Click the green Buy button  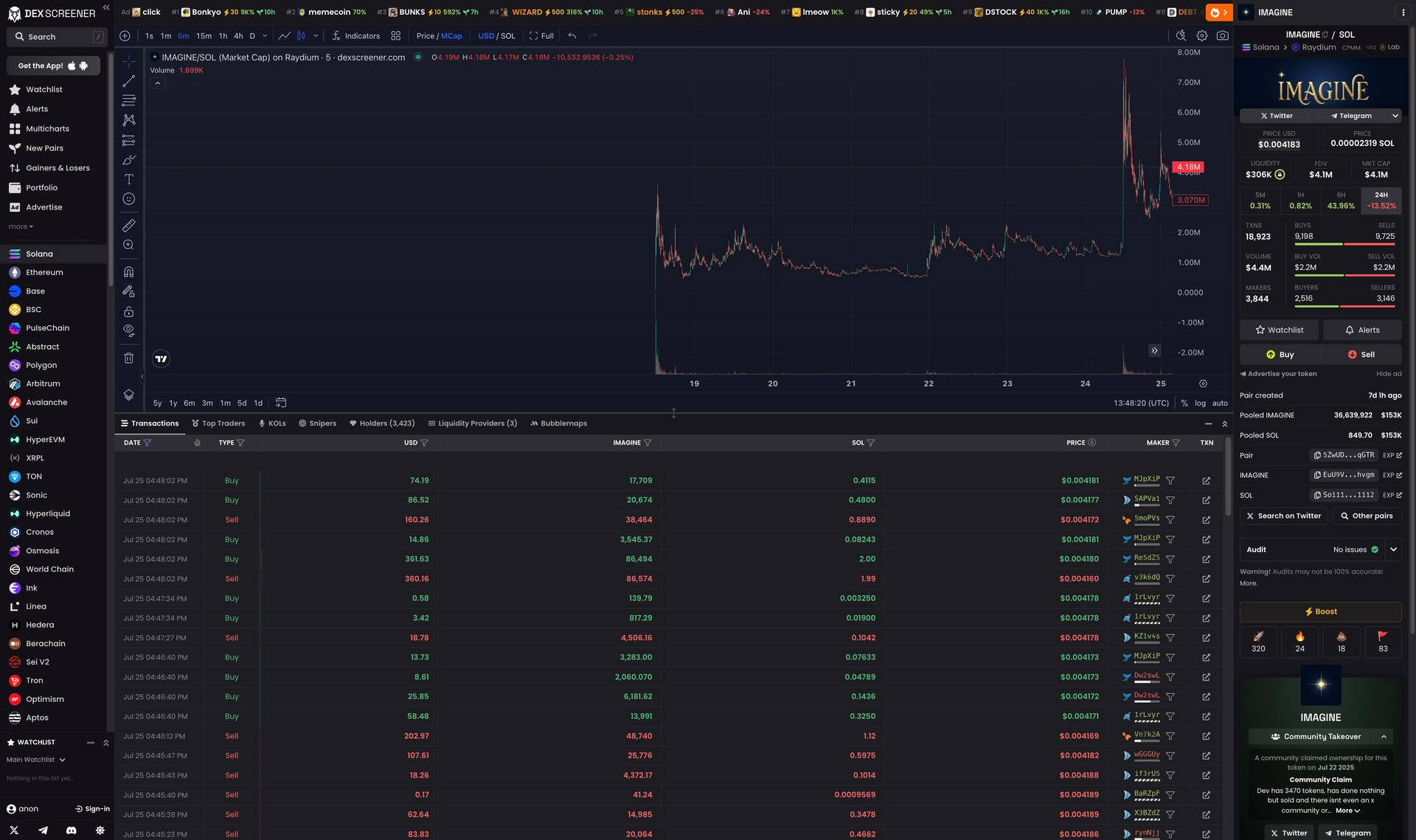(1280, 355)
